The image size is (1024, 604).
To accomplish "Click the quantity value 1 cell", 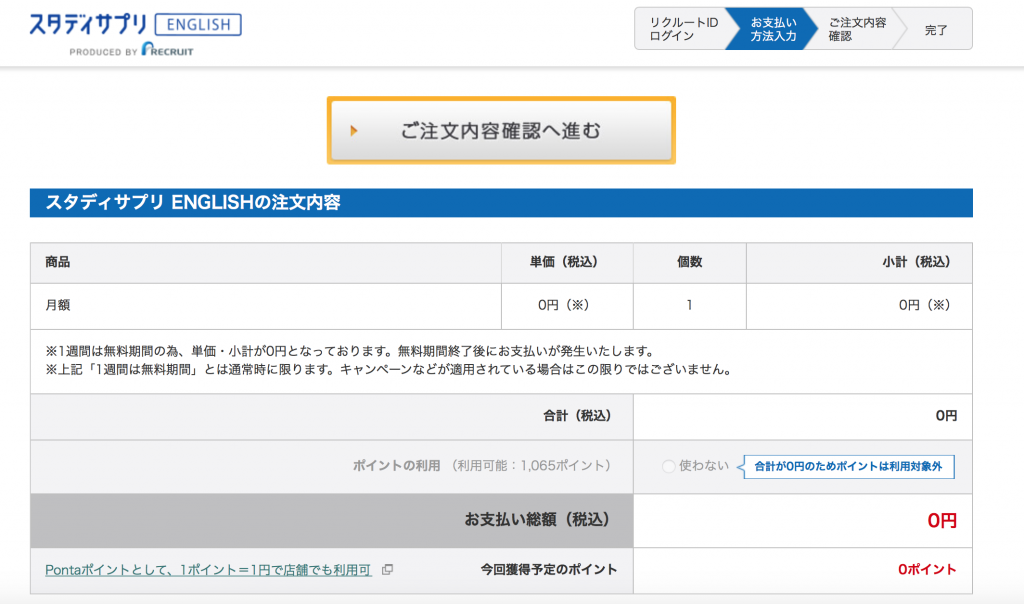I will [689, 306].
